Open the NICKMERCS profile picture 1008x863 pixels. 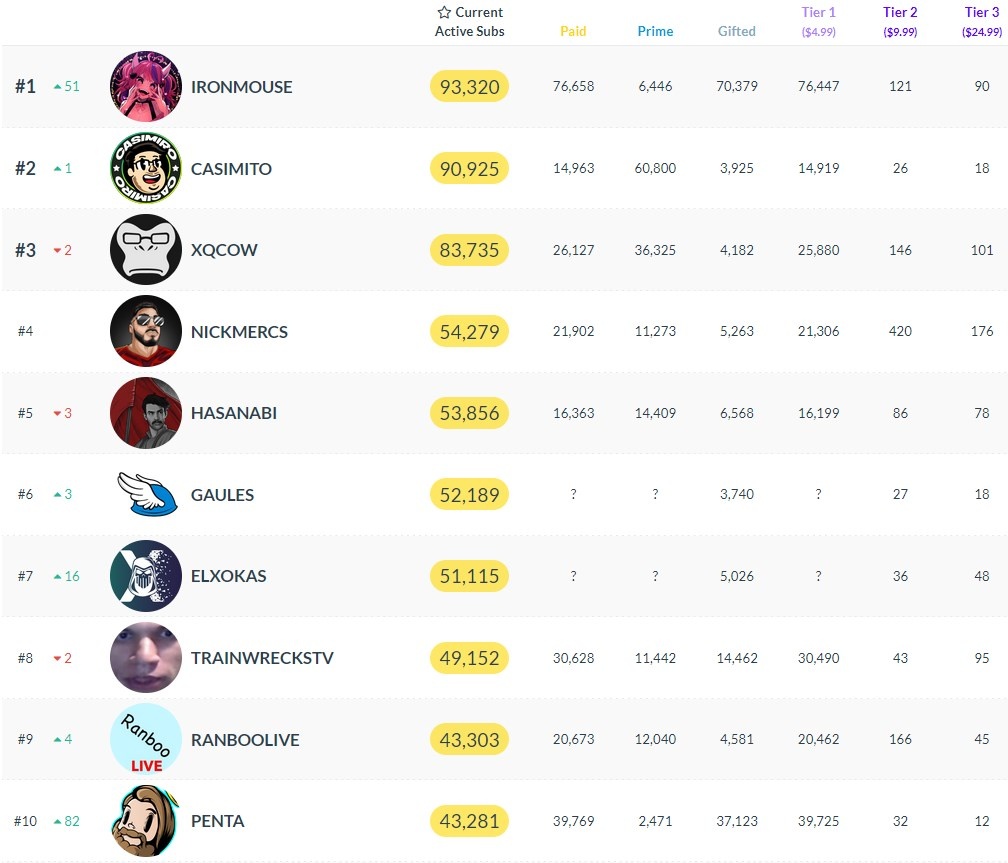coord(146,331)
